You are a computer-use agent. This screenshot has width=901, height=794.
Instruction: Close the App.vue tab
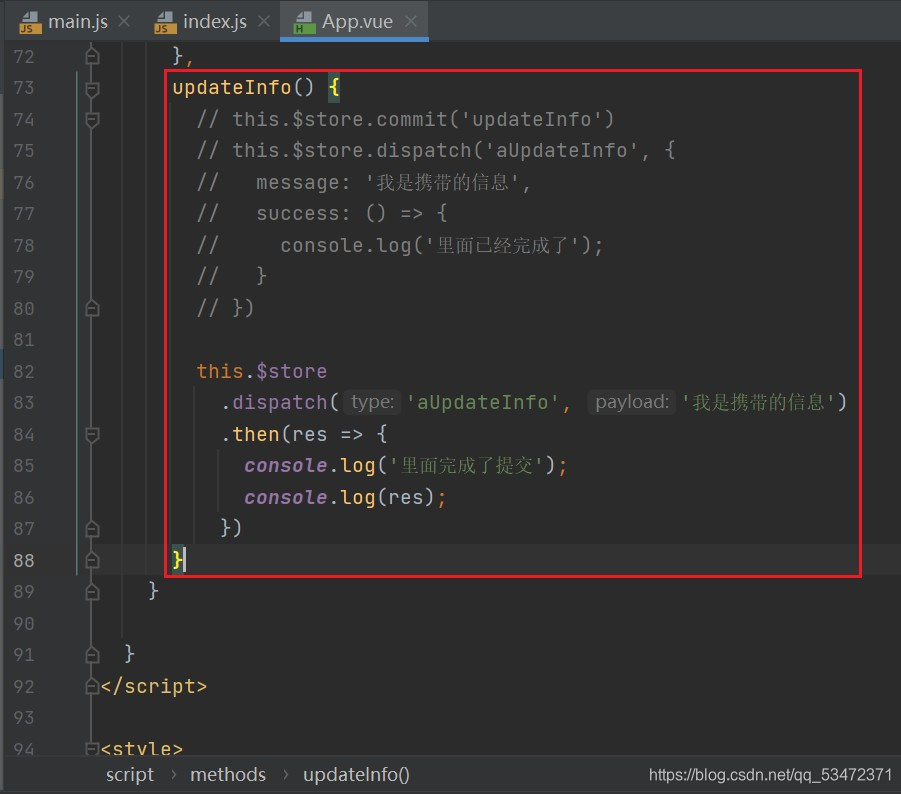point(411,22)
